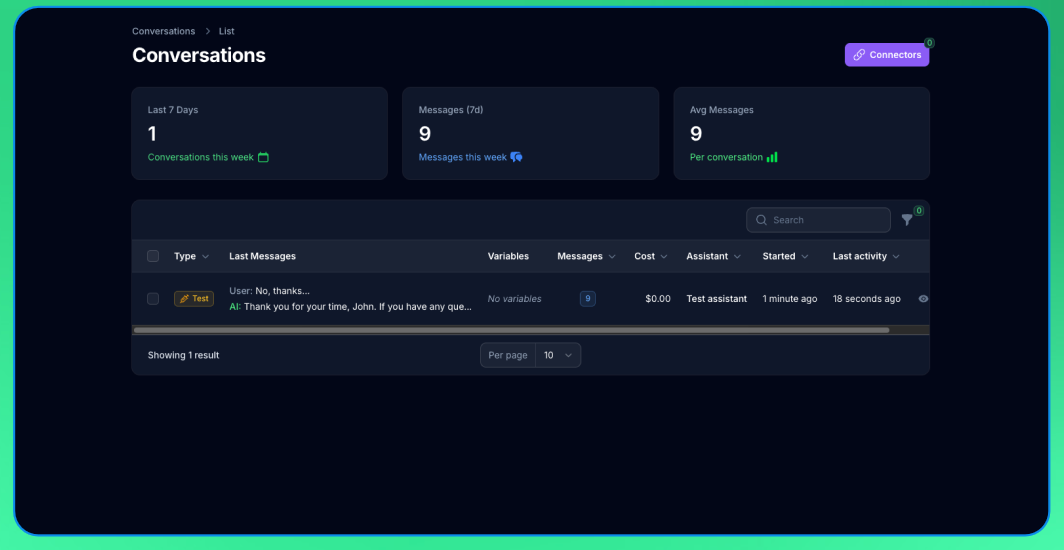
Task: Click the filter count badge 0
Action: (919, 211)
